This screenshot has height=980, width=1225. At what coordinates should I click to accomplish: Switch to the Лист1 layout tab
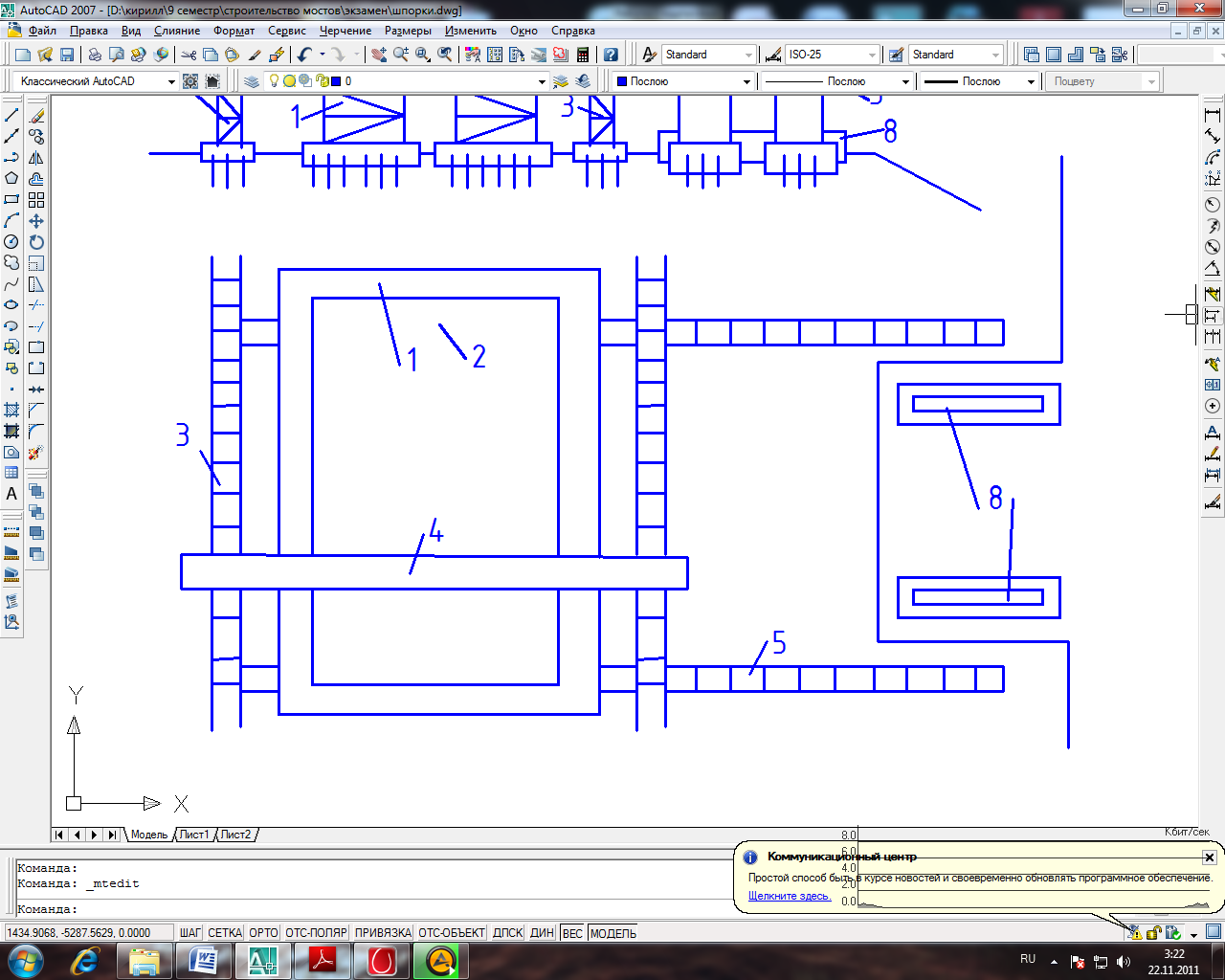point(194,835)
